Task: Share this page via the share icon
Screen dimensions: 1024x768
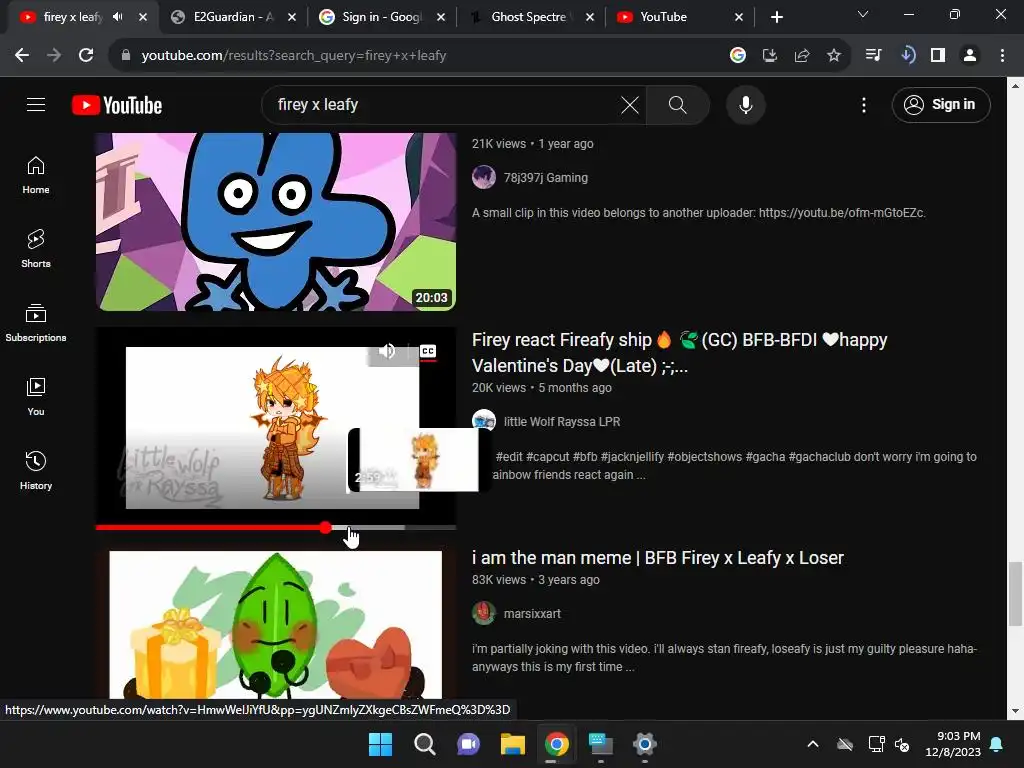Action: [802, 56]
